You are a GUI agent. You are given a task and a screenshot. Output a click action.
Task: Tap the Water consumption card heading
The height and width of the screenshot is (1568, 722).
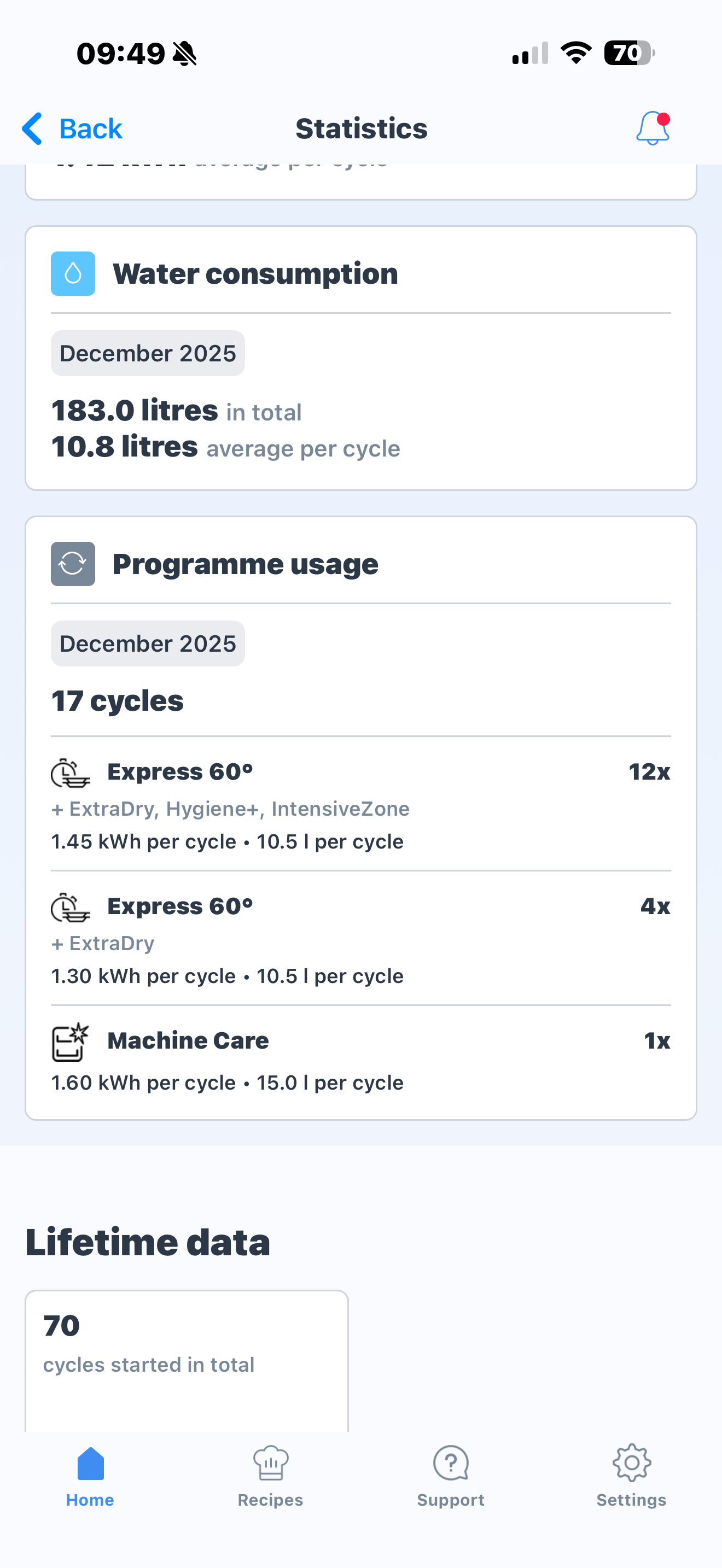click(x=255, y=273)
